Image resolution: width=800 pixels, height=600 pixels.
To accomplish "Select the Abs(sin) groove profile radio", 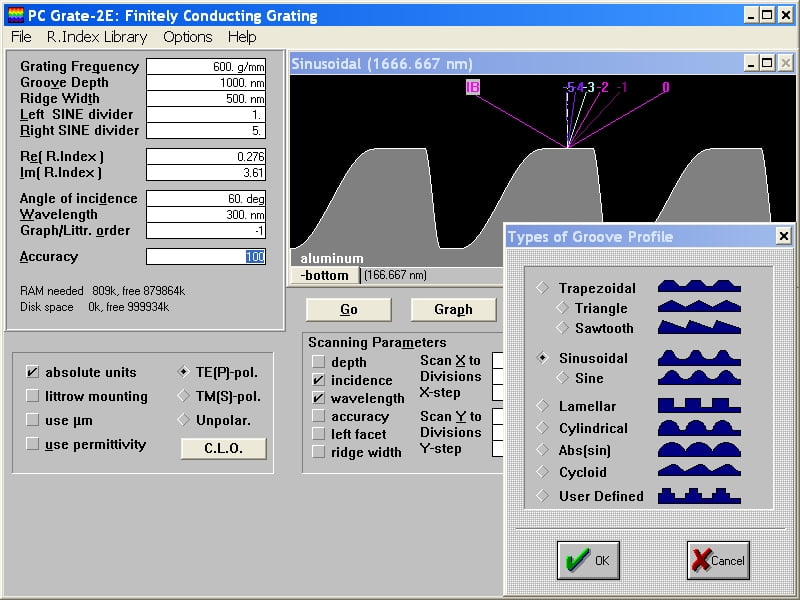I will 542,449.
